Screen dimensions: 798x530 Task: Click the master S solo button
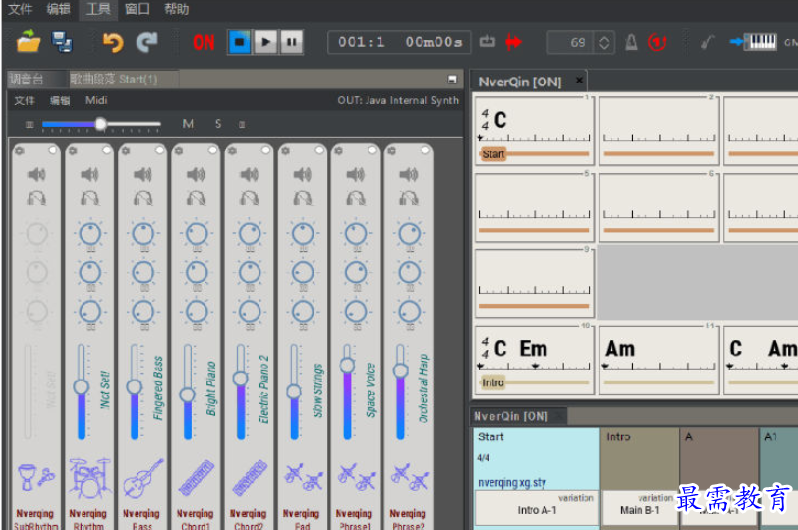tap(218, 124)
